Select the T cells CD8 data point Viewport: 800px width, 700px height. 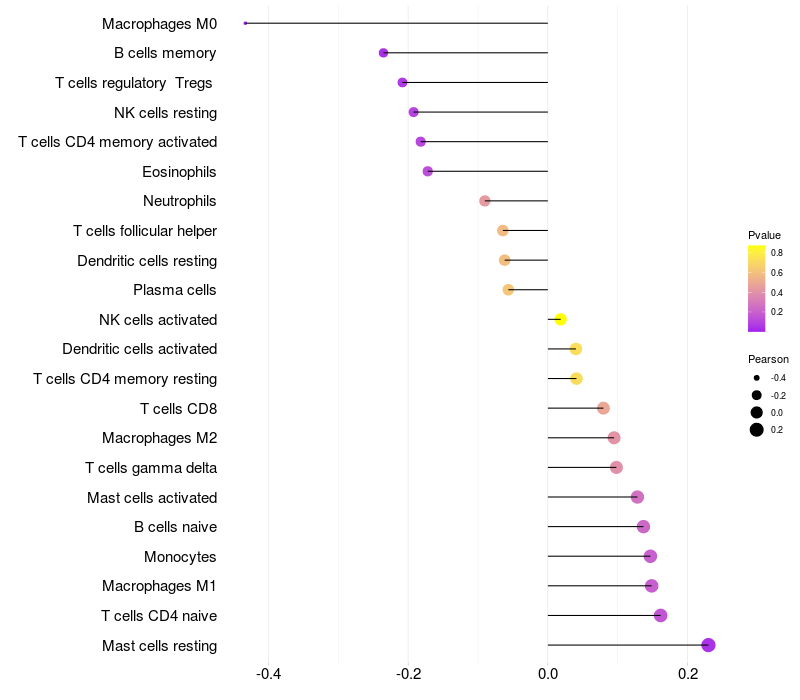(x=603, y=408)
